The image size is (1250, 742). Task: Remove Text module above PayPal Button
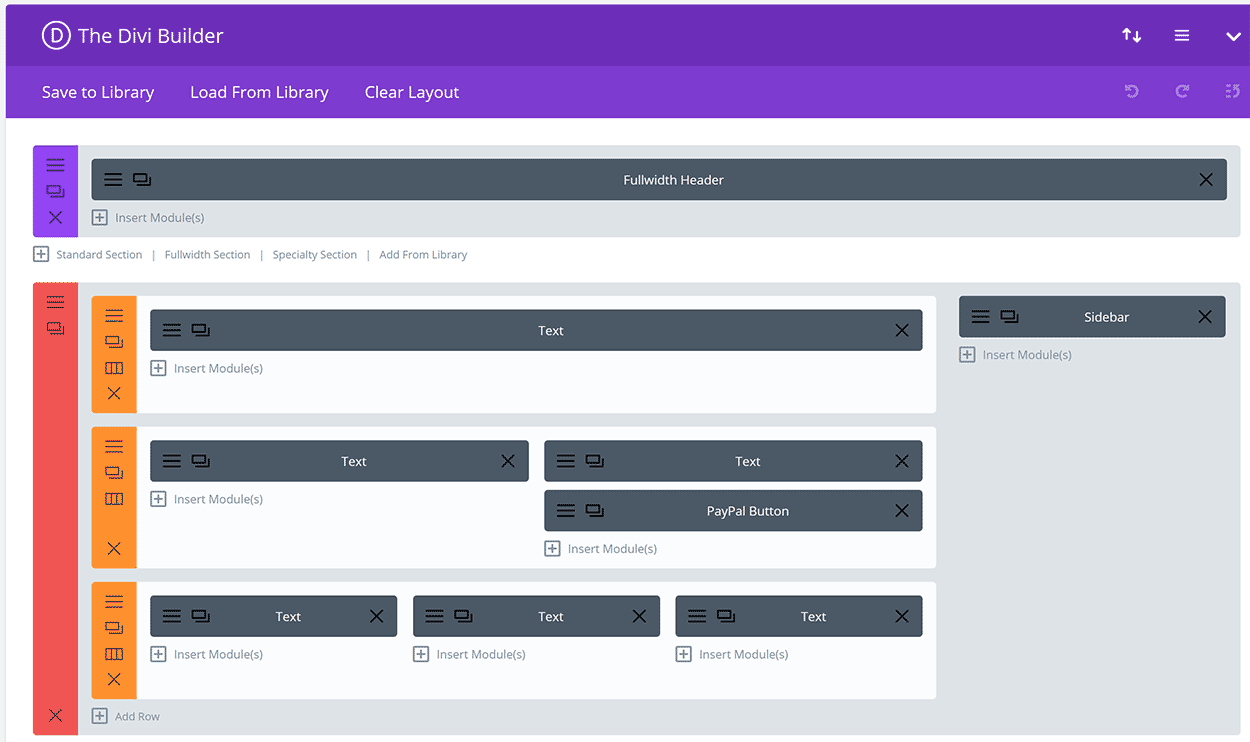pyautogui.click(x=902, y=461)
